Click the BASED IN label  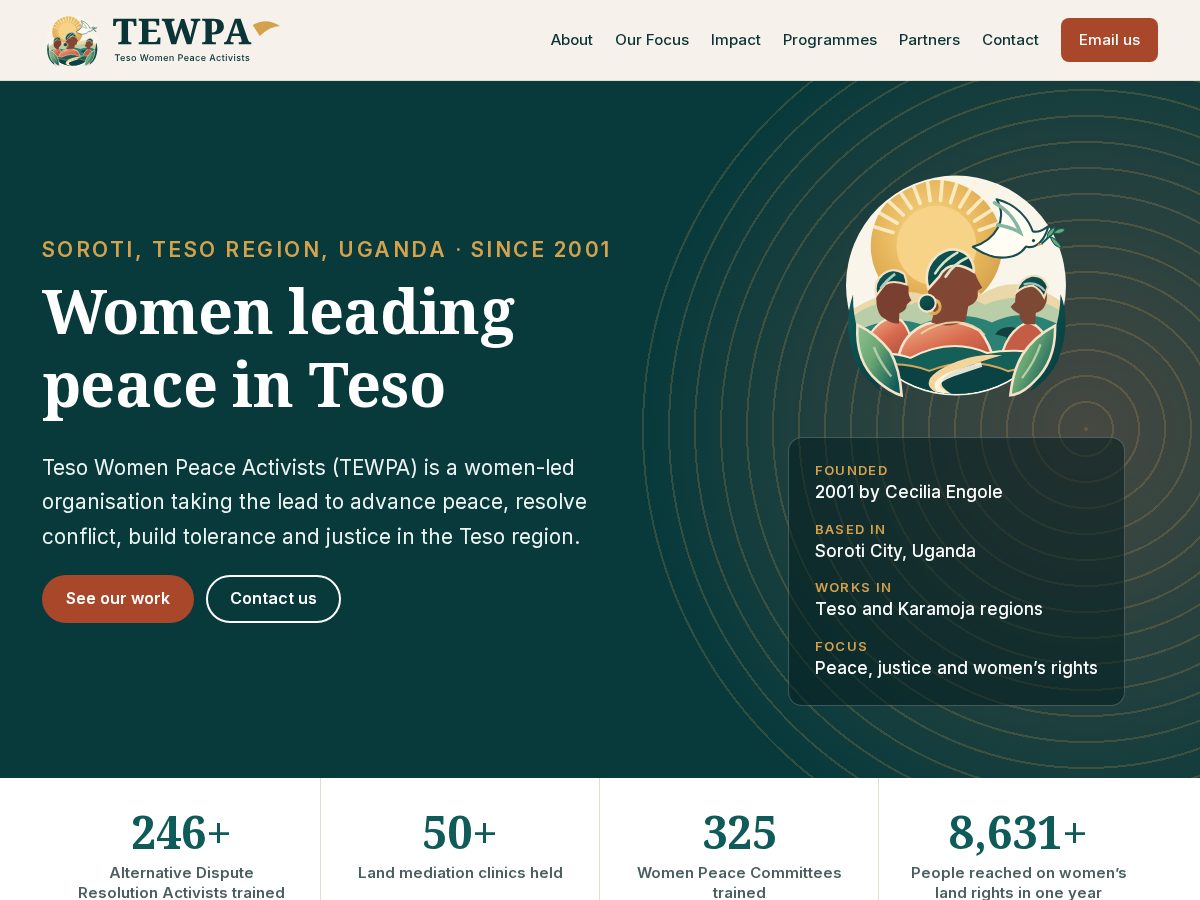pos(850,530)
